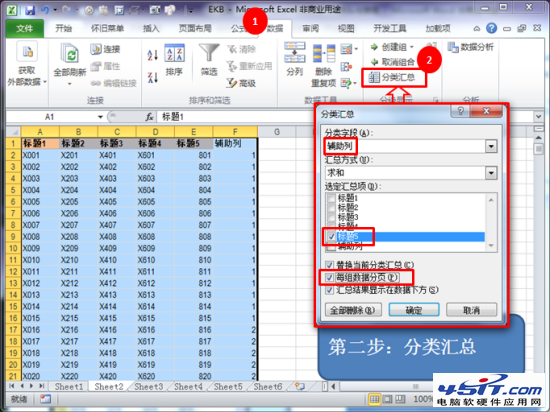Viewport: 550px width, 412px height.
Task: Click the Sort A-Z ascending icon
Action: tap(153, 55)
